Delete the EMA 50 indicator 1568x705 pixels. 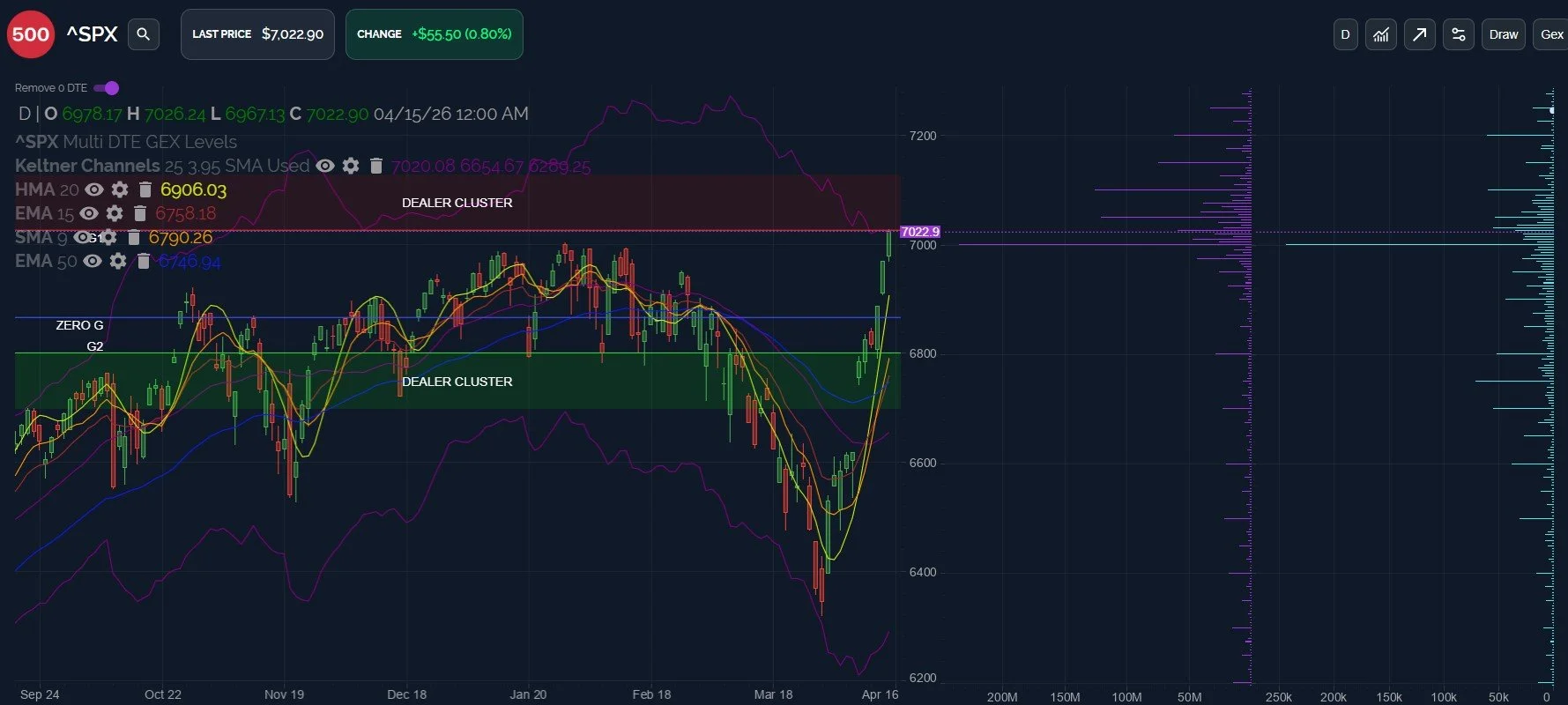(144, 261)
